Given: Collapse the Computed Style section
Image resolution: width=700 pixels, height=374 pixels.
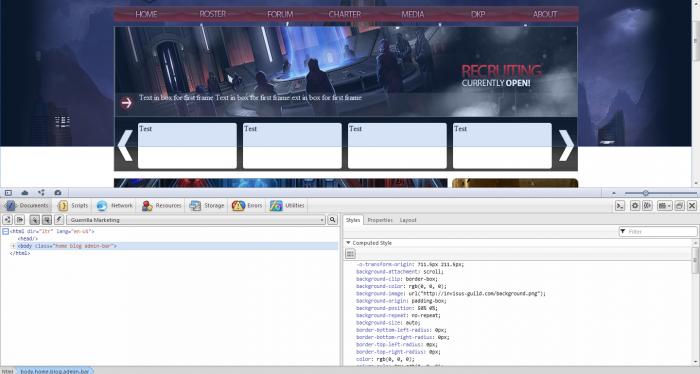Looking at the screenshot, I should [348, 243].
